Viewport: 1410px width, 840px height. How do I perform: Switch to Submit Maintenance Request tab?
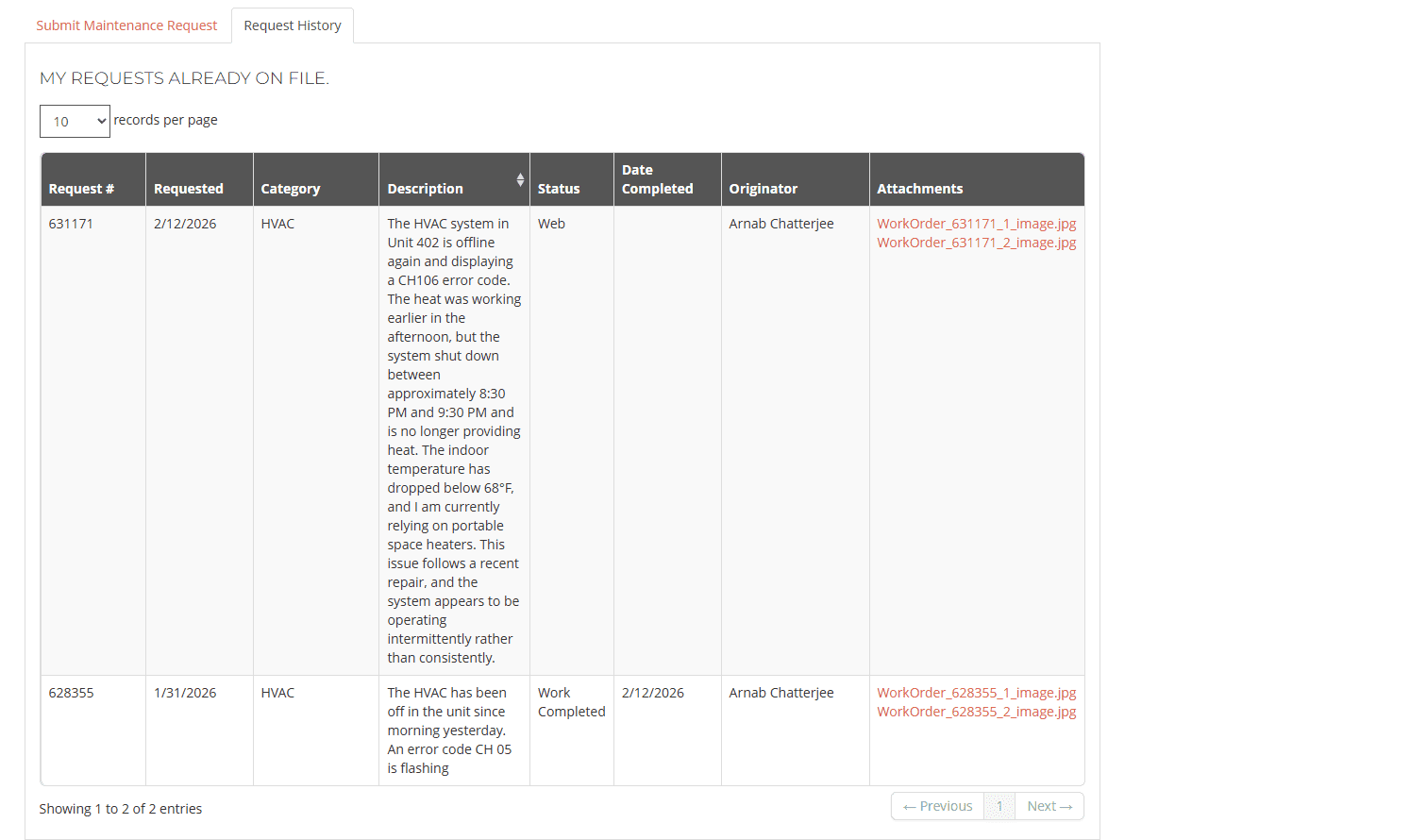click(126, 25)
